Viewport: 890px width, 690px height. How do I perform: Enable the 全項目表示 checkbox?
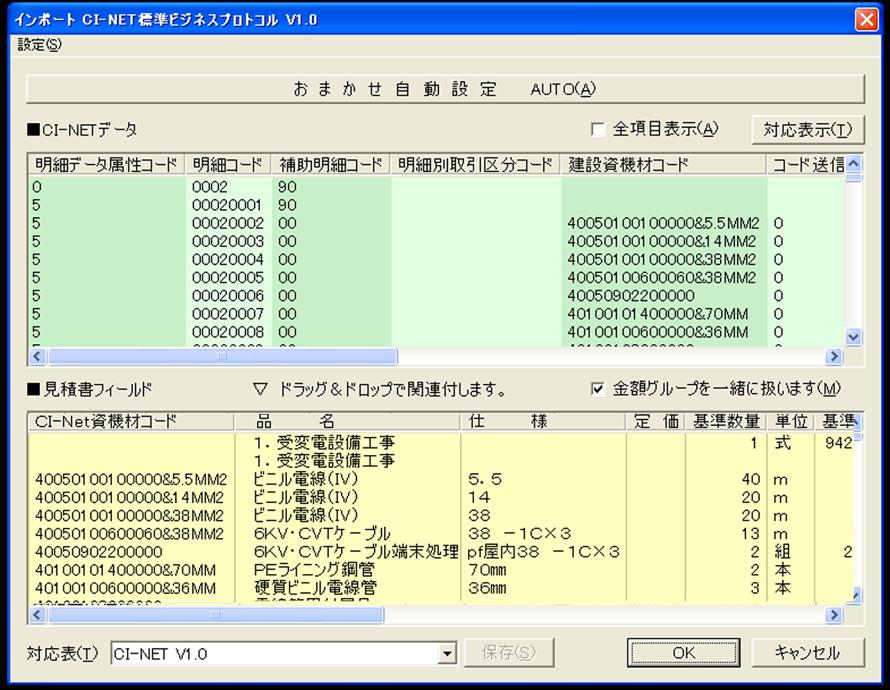click(598, 129)
